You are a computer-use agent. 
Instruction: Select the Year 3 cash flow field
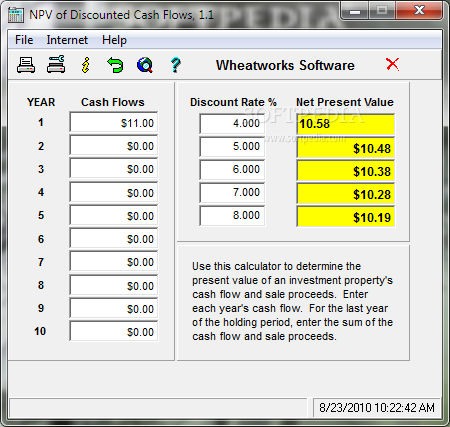pos(113,169)
